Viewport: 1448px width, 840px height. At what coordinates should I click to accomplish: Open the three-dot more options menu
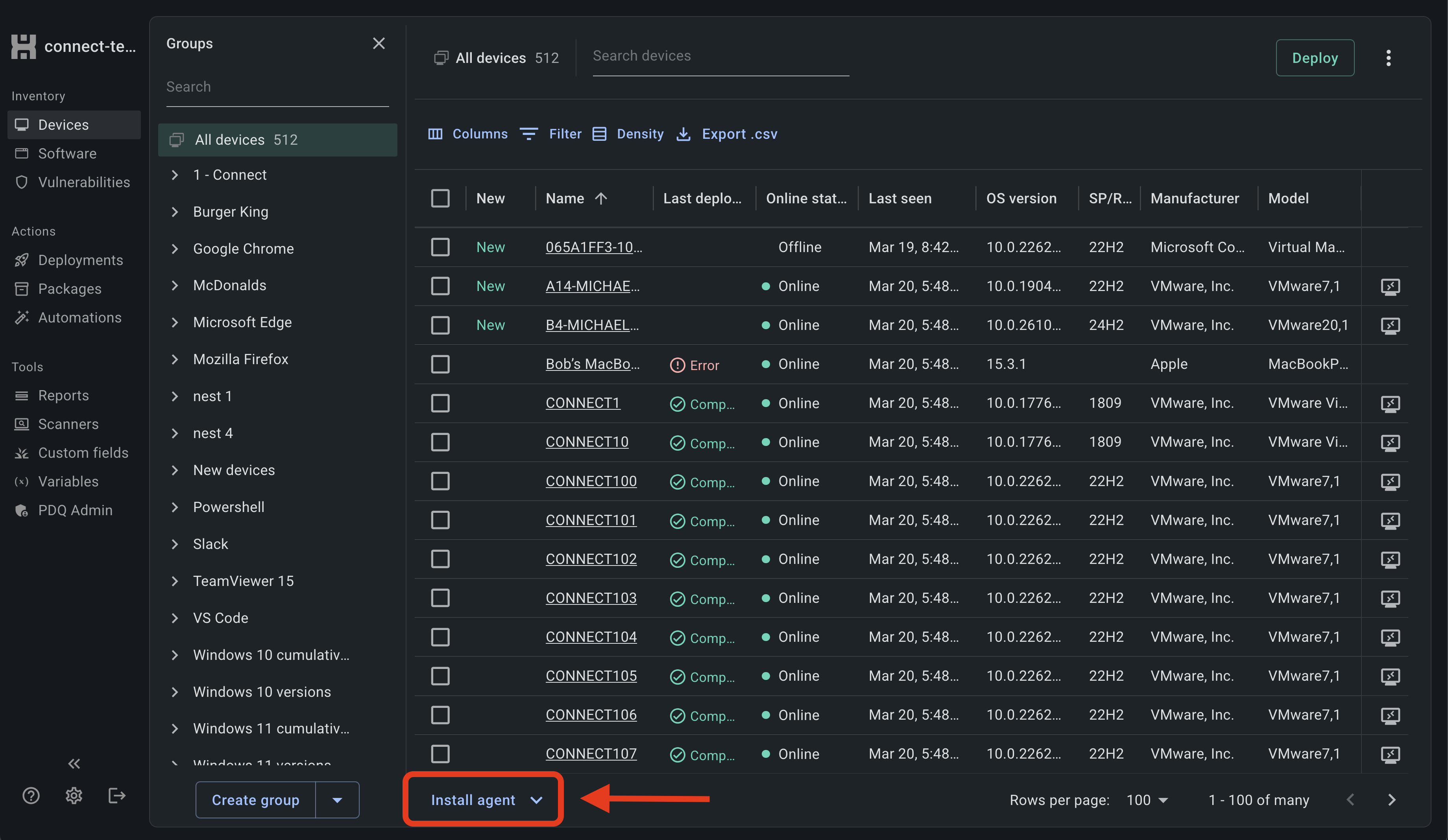(x=1388, y=58)
